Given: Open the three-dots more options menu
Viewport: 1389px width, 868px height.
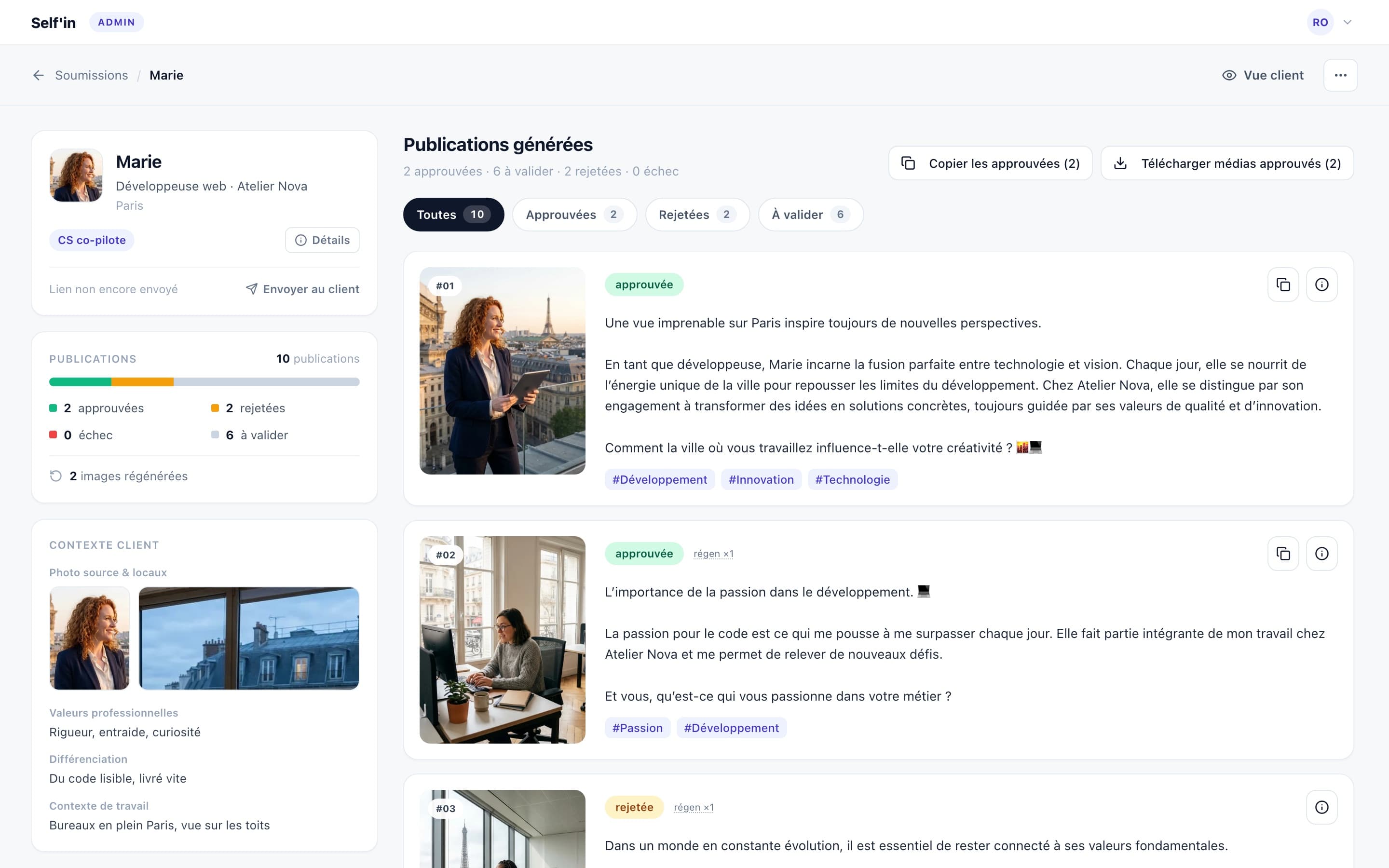Looking at the screenshot, I should pos(1340,75).
